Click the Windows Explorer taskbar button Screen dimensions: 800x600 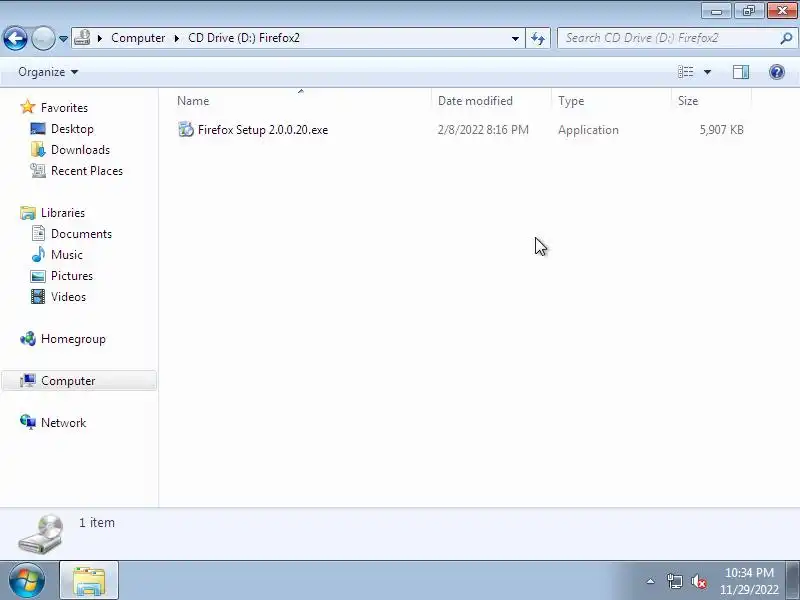coord(89,581)
